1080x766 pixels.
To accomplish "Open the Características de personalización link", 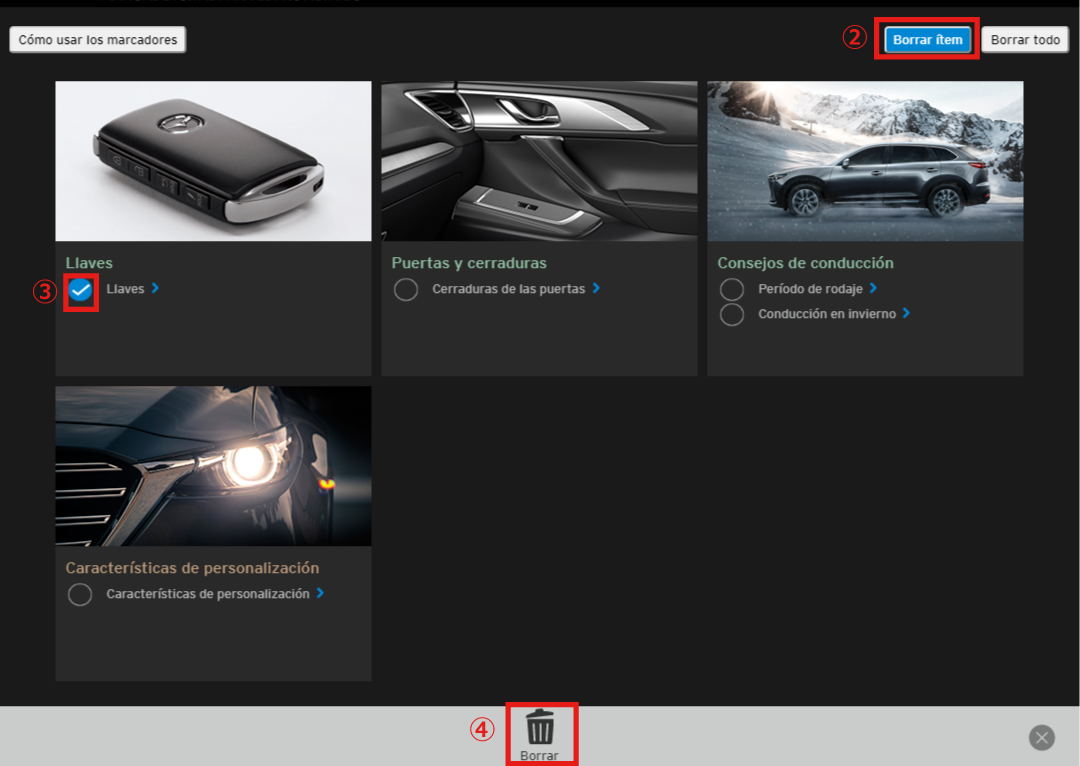I will pyautogui.click(x=208, y=594).
